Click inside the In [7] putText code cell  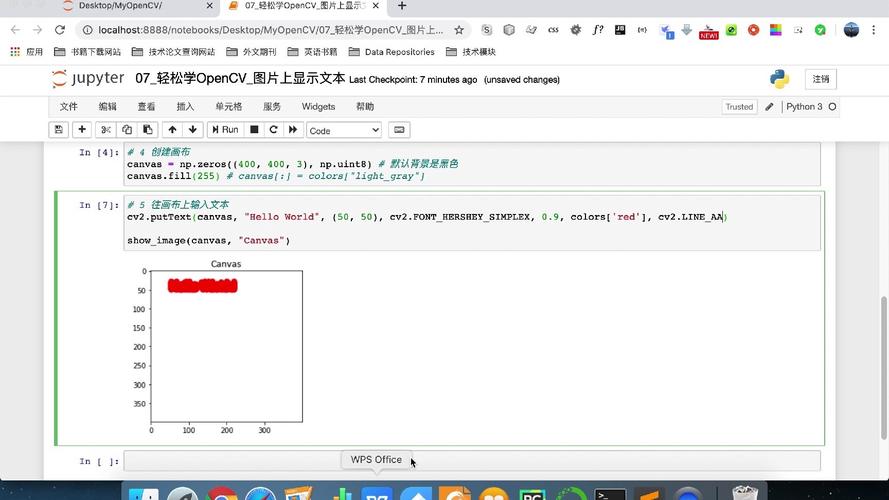[472, 222]
